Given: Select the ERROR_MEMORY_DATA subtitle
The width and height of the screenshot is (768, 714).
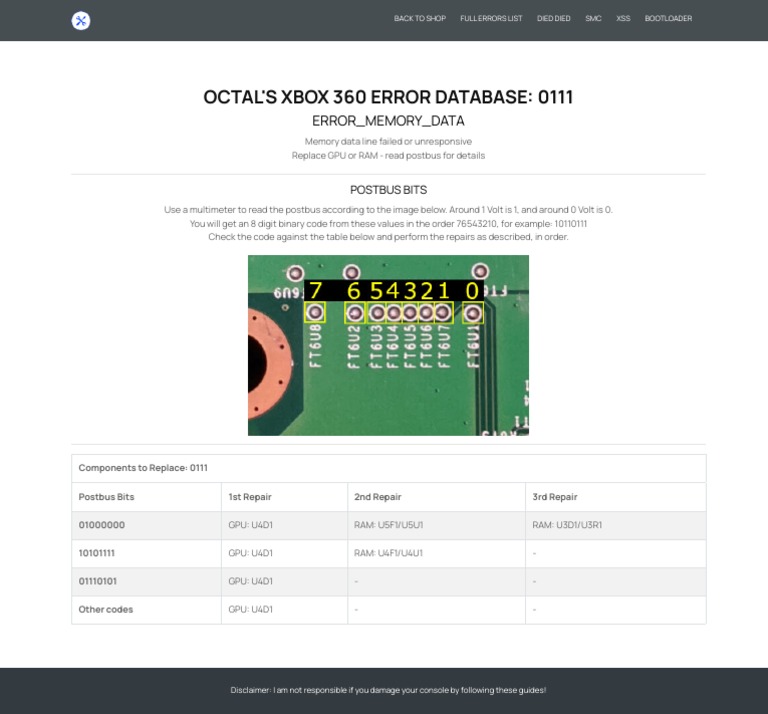Looking at the screenshot, I should (x=388, y=121).
